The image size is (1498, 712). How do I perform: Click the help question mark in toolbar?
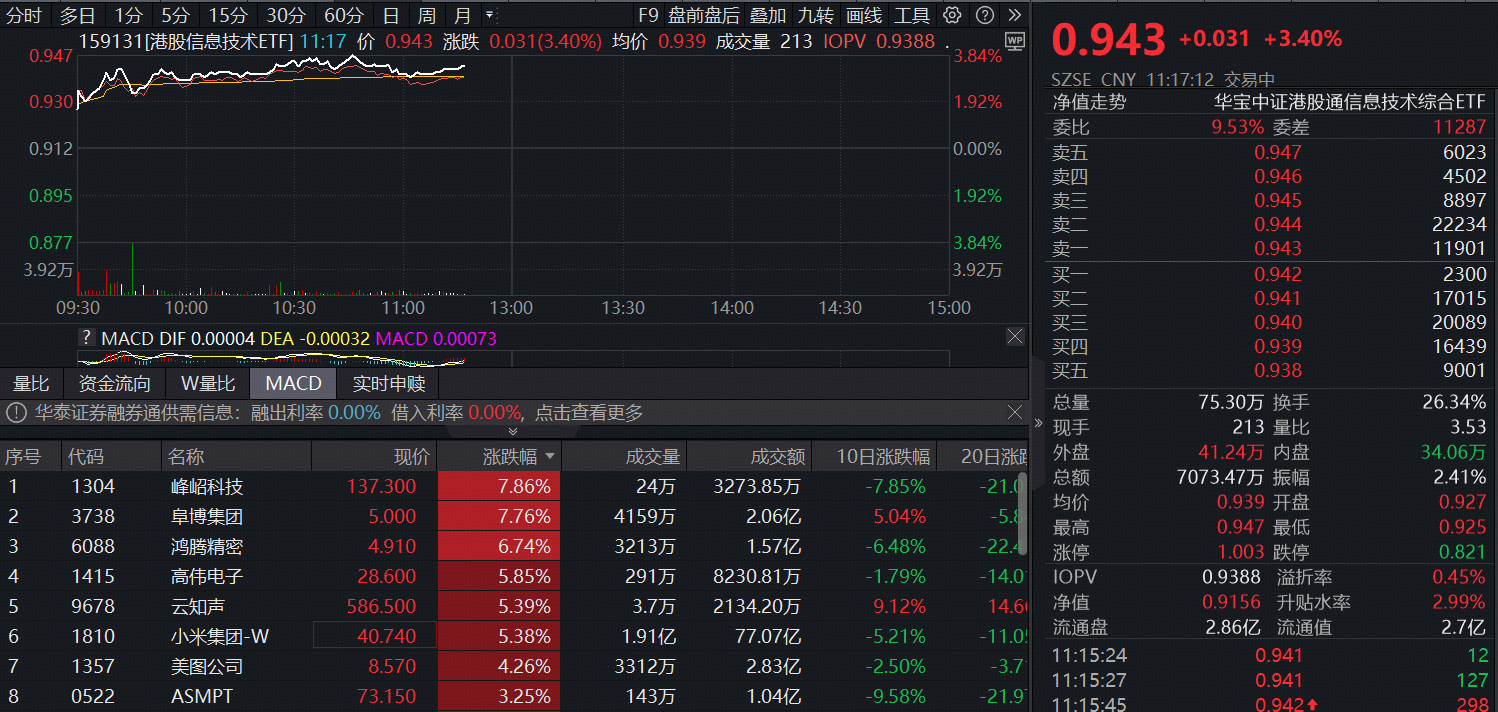[x=985, y=15]
